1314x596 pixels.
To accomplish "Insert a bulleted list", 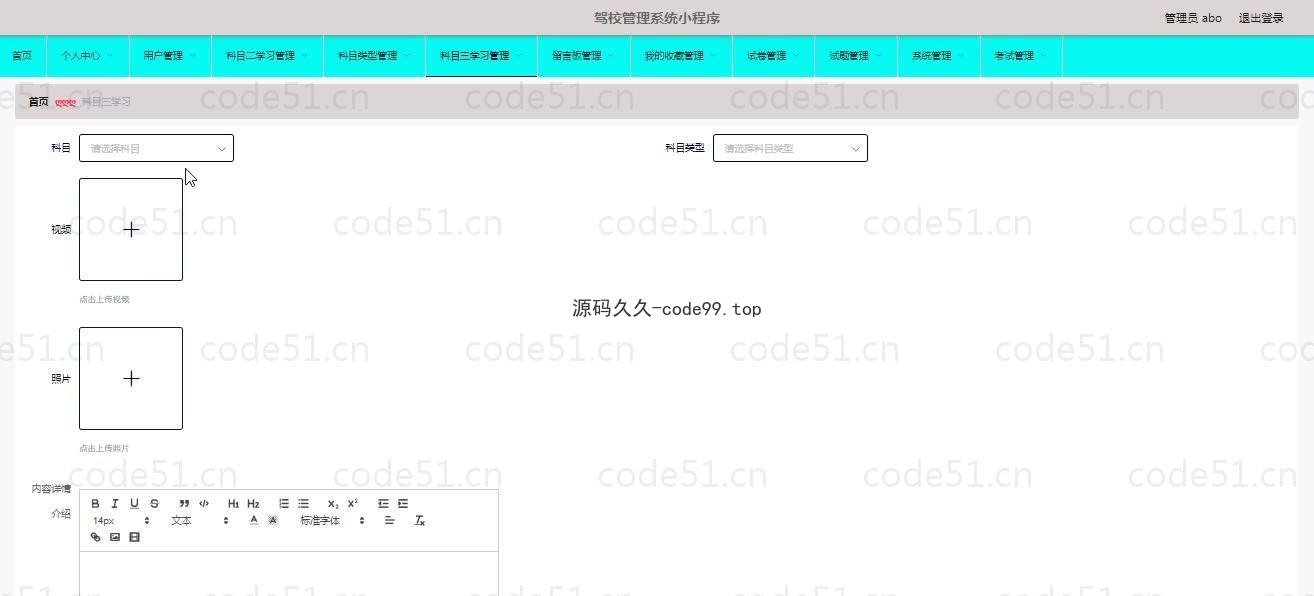I will point(303,503).
